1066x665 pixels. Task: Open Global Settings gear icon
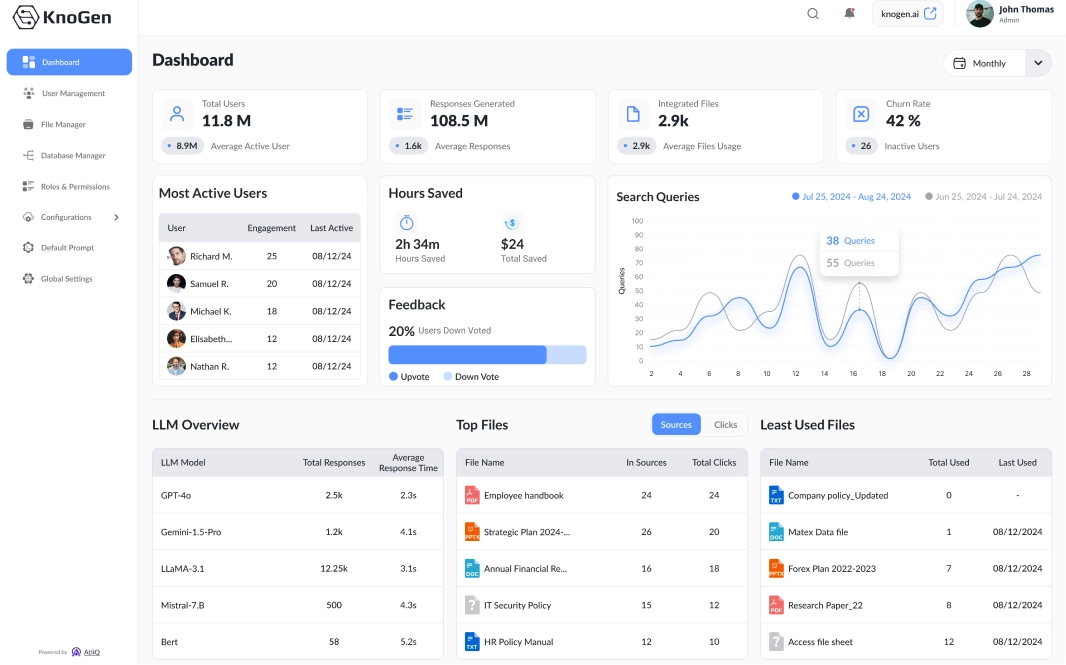pyautogui.click(x=29, y=279)
